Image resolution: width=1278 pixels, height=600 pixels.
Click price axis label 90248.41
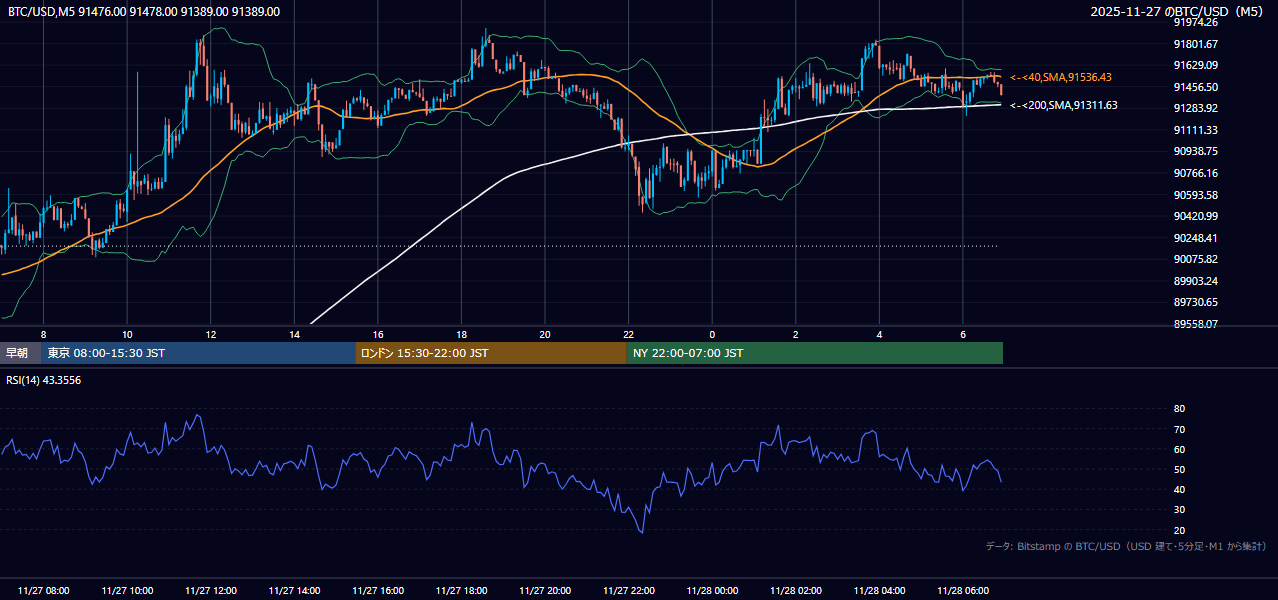[x=1195, y=238]
